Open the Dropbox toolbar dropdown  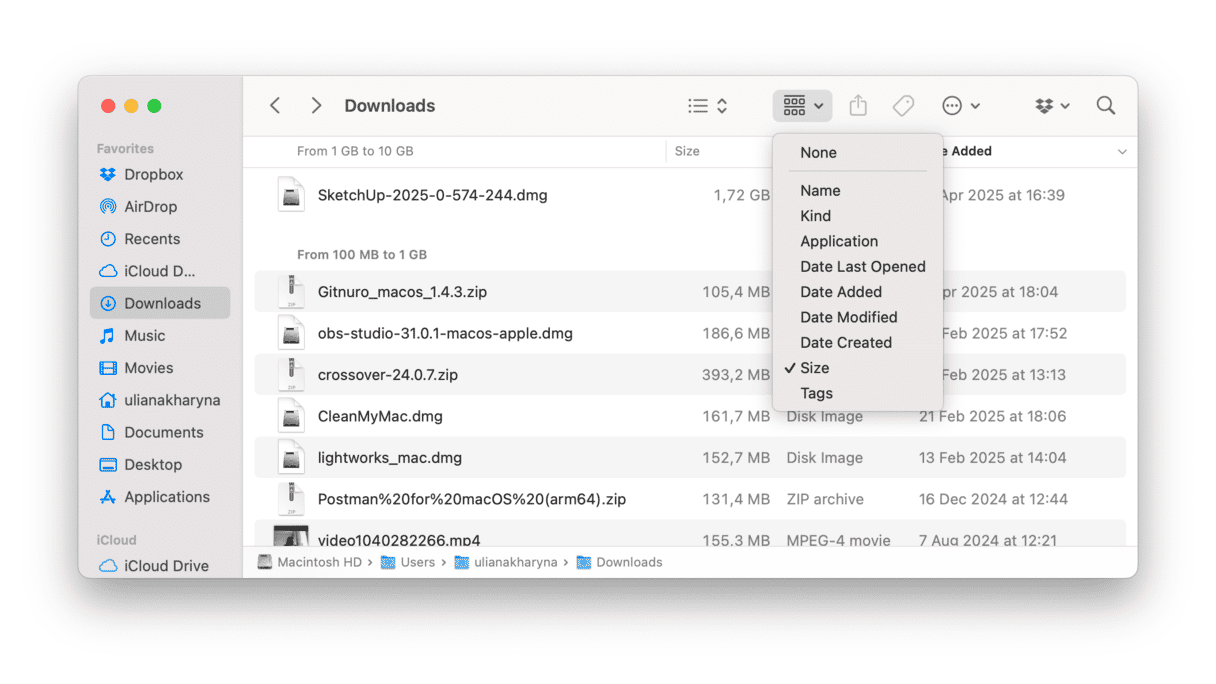(x=1052, y=106)
